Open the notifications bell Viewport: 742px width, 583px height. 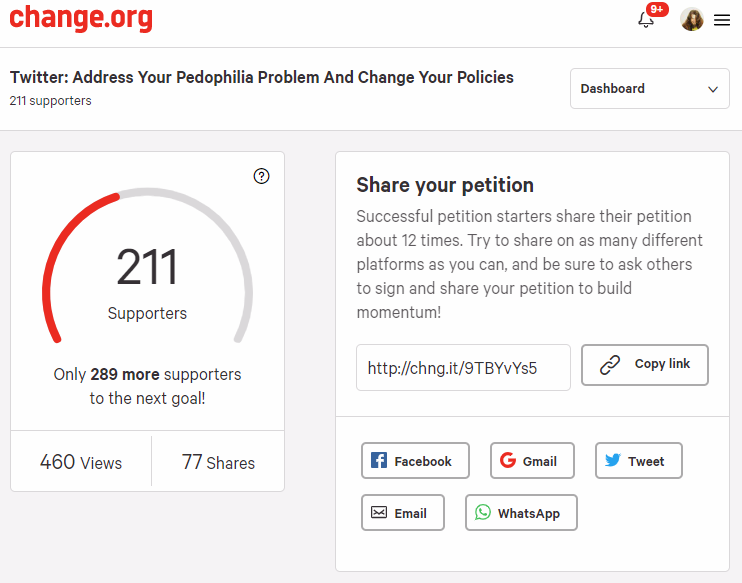(x=645, y=20)
